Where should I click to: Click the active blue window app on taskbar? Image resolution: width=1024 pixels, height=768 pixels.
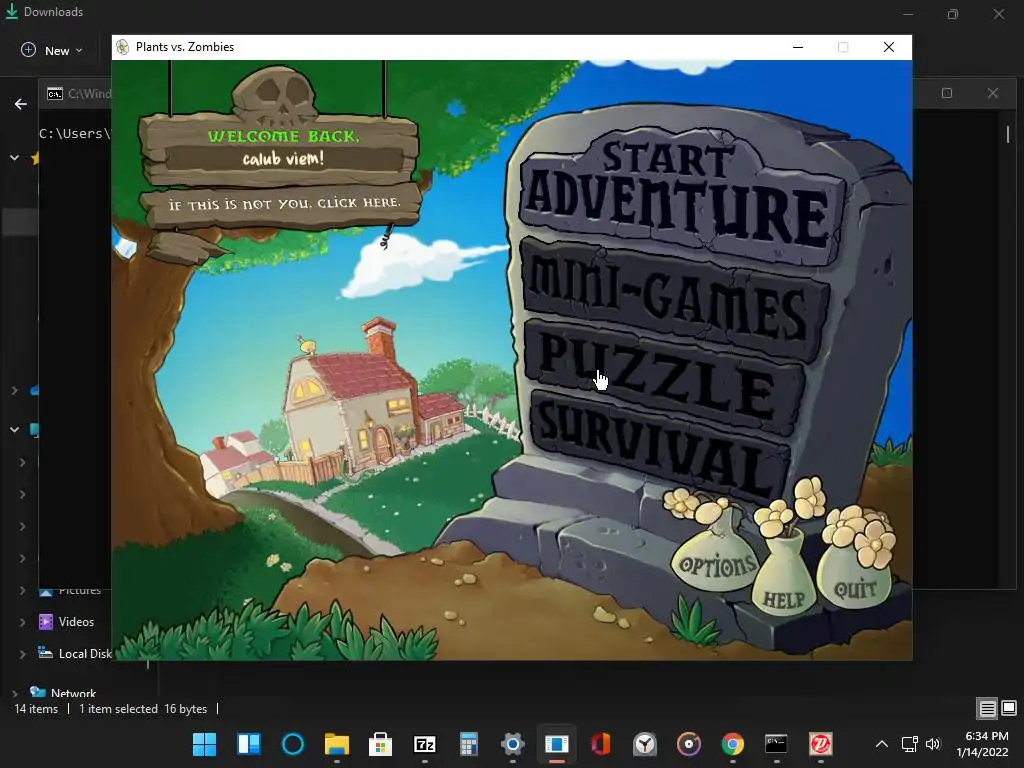(556, 744)
